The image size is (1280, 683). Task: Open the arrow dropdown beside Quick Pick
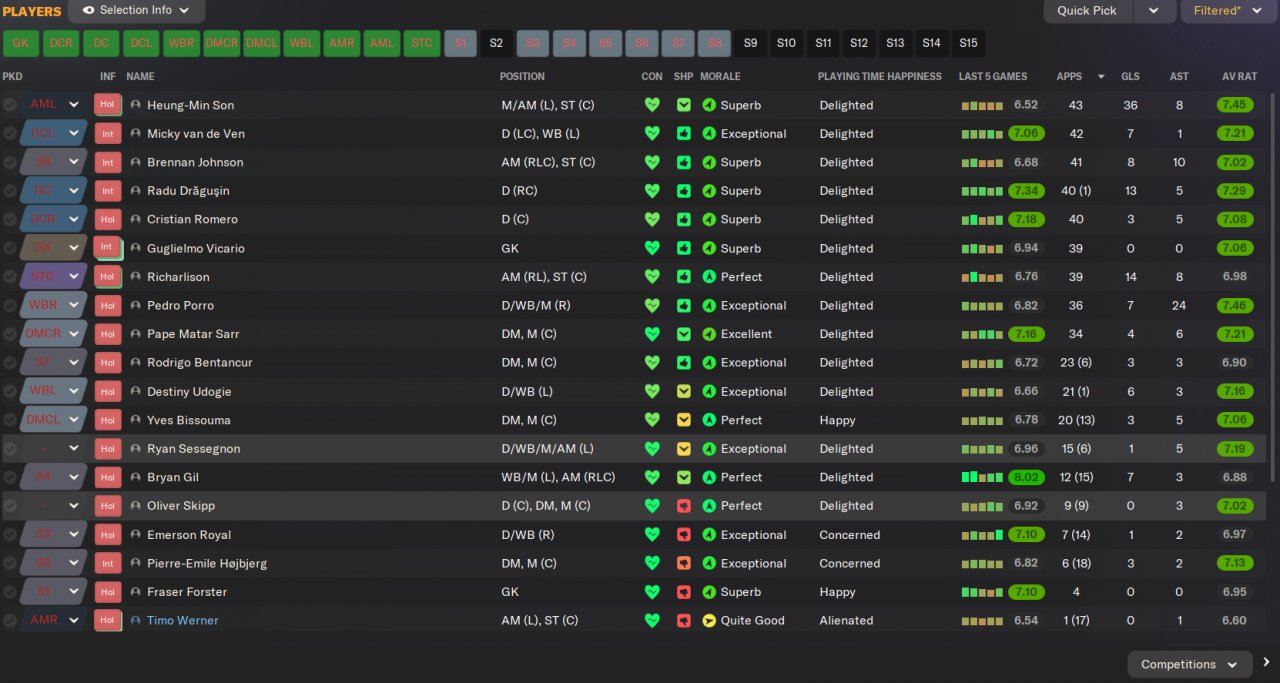(1154, 11)
